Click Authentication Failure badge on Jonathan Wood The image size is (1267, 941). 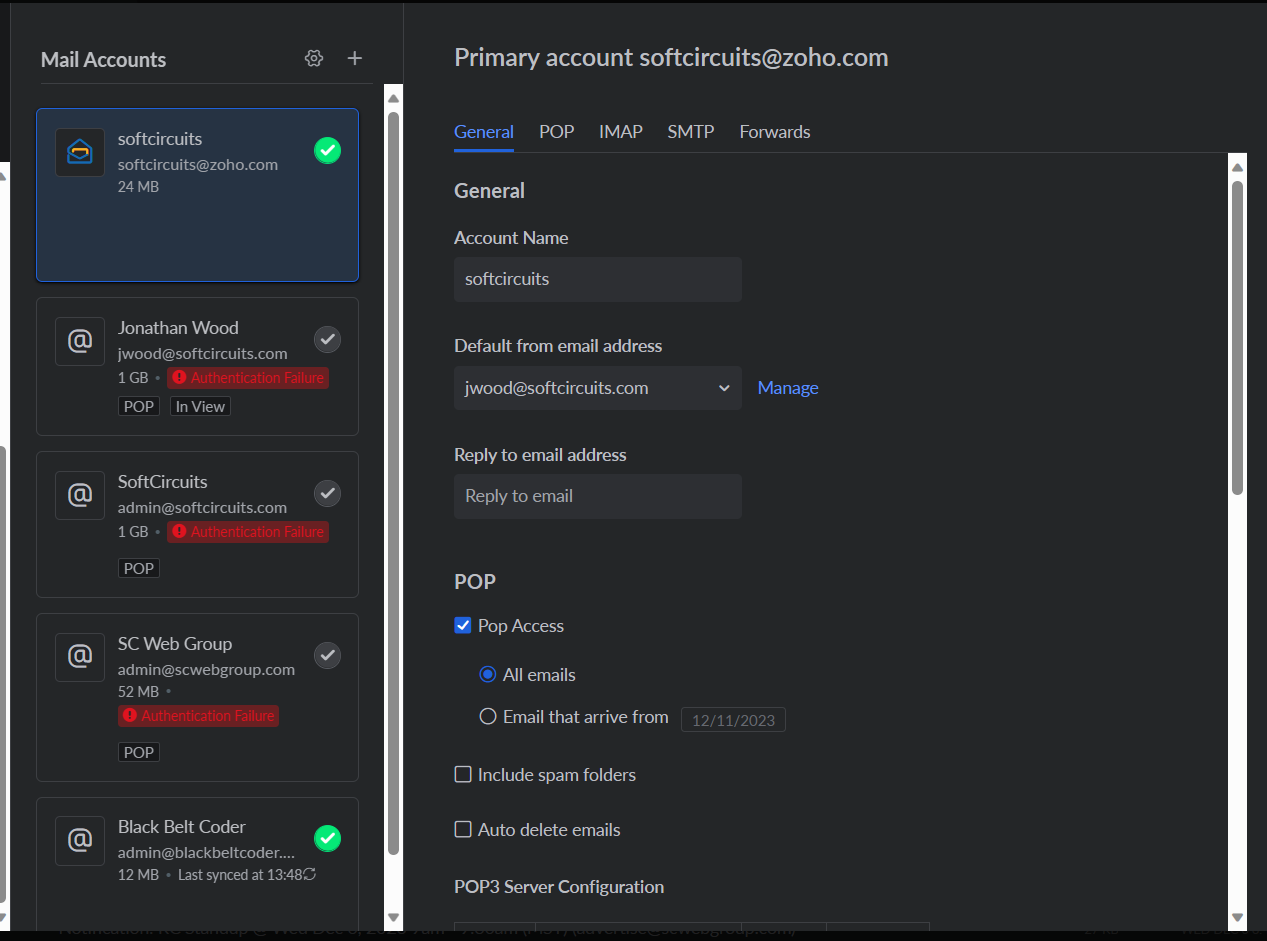pyautogui.click(x=248, y=378)
